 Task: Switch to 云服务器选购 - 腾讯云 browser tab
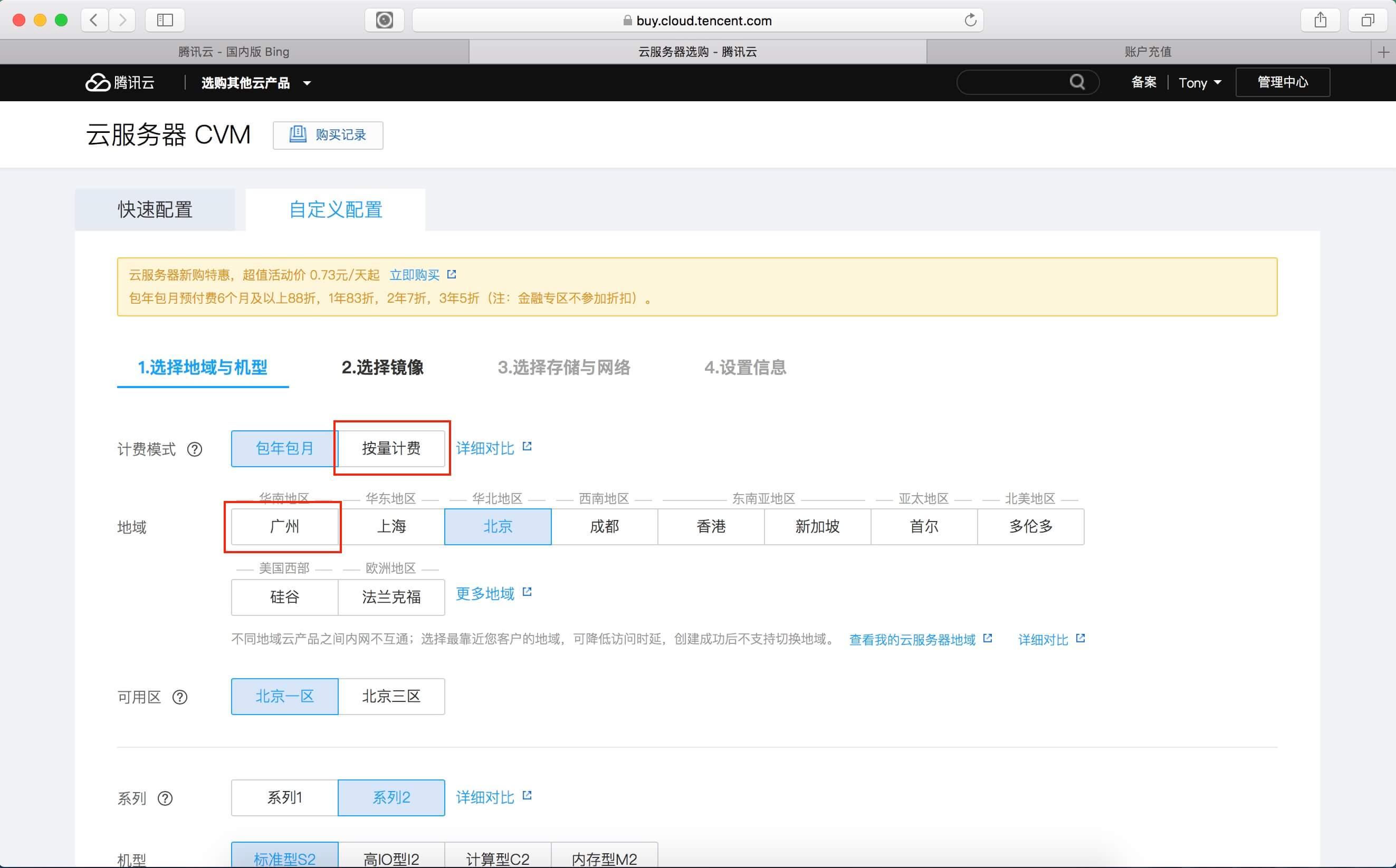click(697, 52)
